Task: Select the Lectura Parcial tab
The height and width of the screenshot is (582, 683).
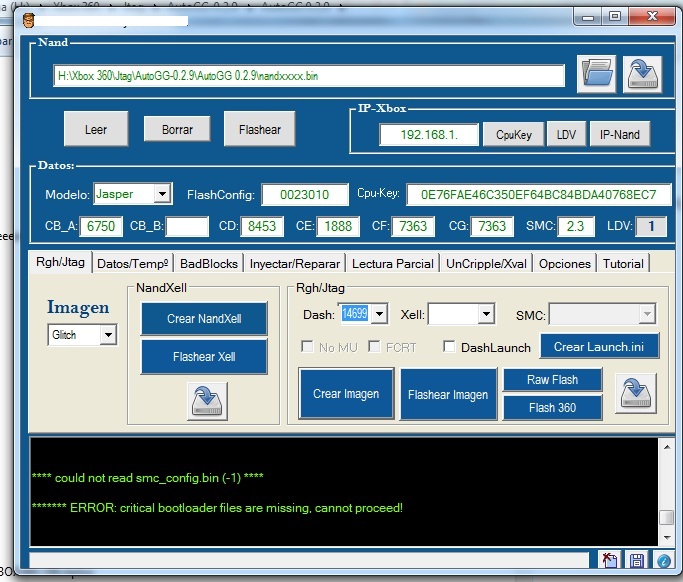Action: pyautogui.click(x=392, y=264)
